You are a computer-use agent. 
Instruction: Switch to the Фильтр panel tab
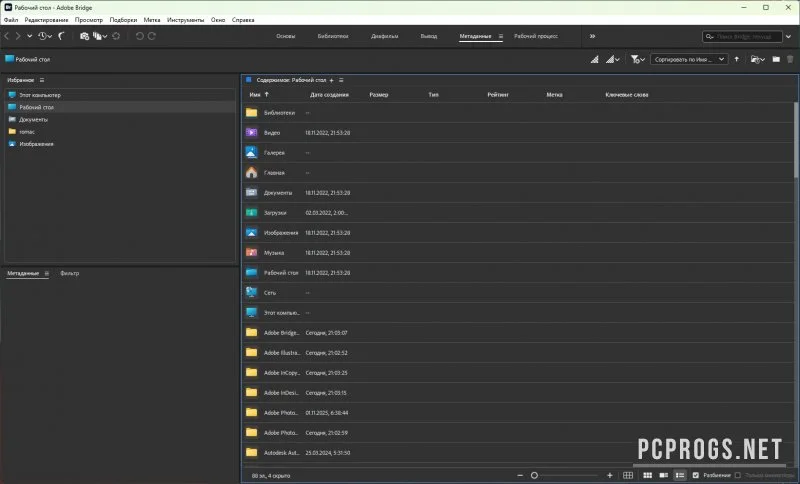[x=70, y=273]
